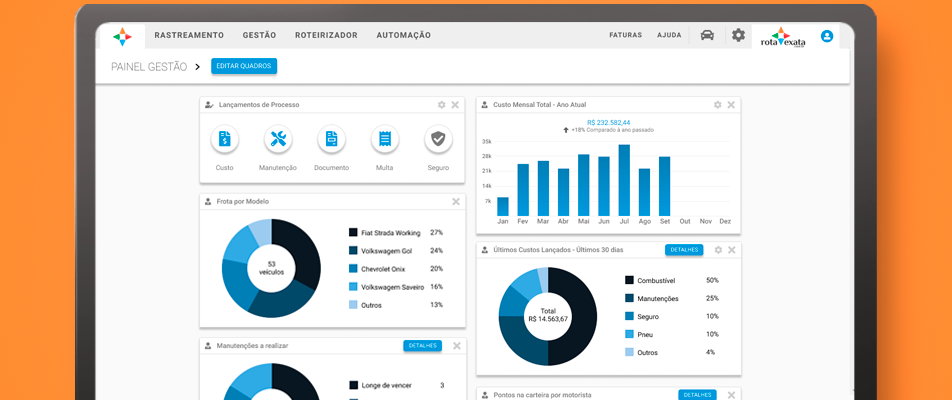Click the 53 veículos donut center
Screen dimensions: 952x400
(271, 268)
